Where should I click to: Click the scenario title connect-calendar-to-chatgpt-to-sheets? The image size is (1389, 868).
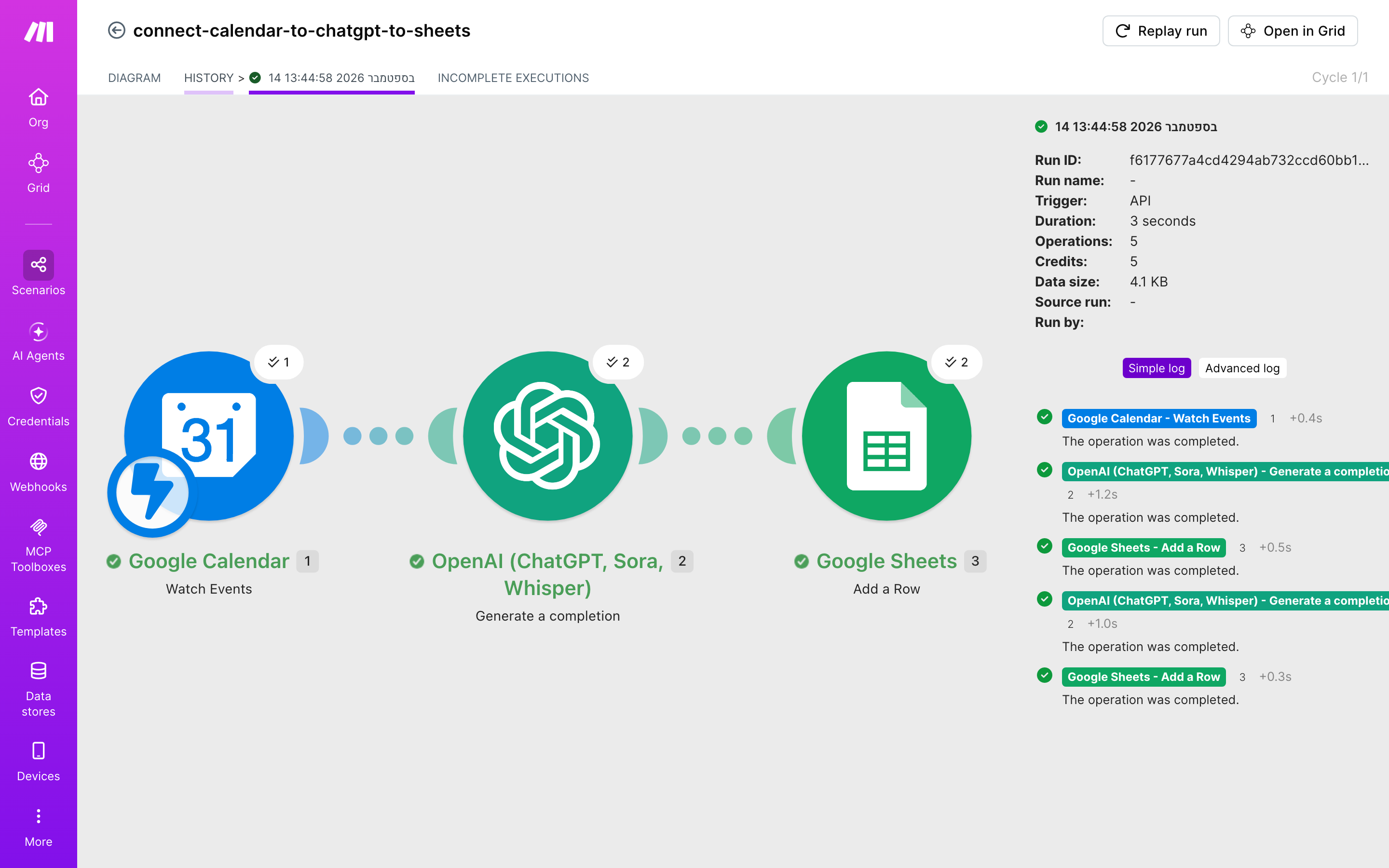tap(301, 30)
